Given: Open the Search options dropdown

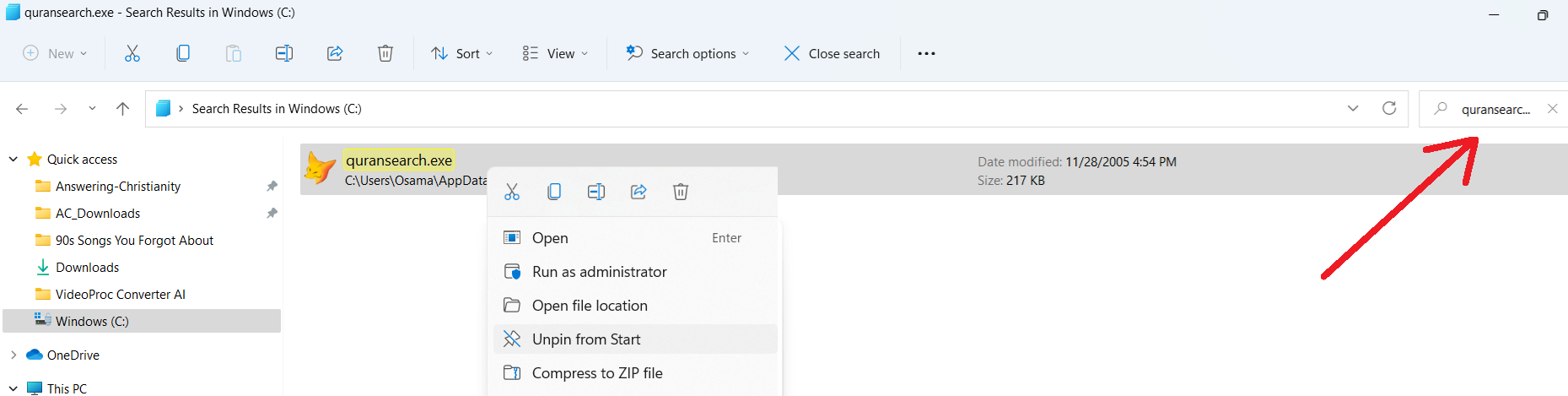Looking at the screenshot, I should 687,53.
